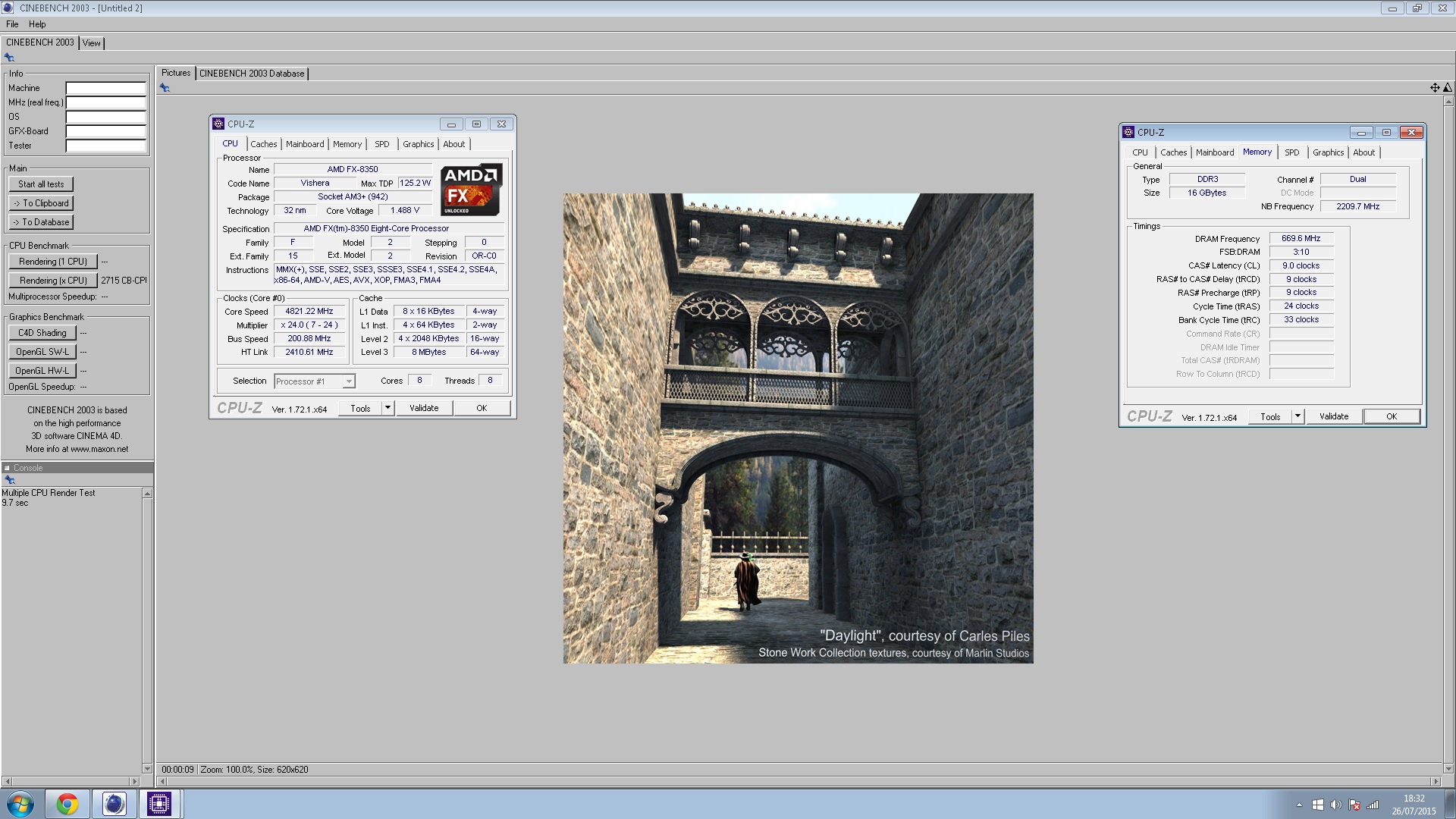1456x819 pixels.
Task: Click CPU-Z window title icon on left
Action: pyautogui.click(x=218, y=124)
